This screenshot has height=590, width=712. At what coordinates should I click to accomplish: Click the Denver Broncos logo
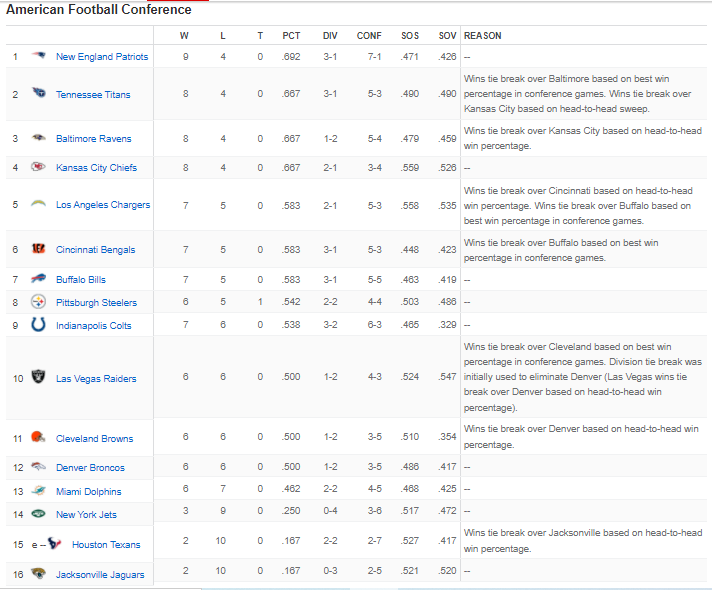pos(39,466)
